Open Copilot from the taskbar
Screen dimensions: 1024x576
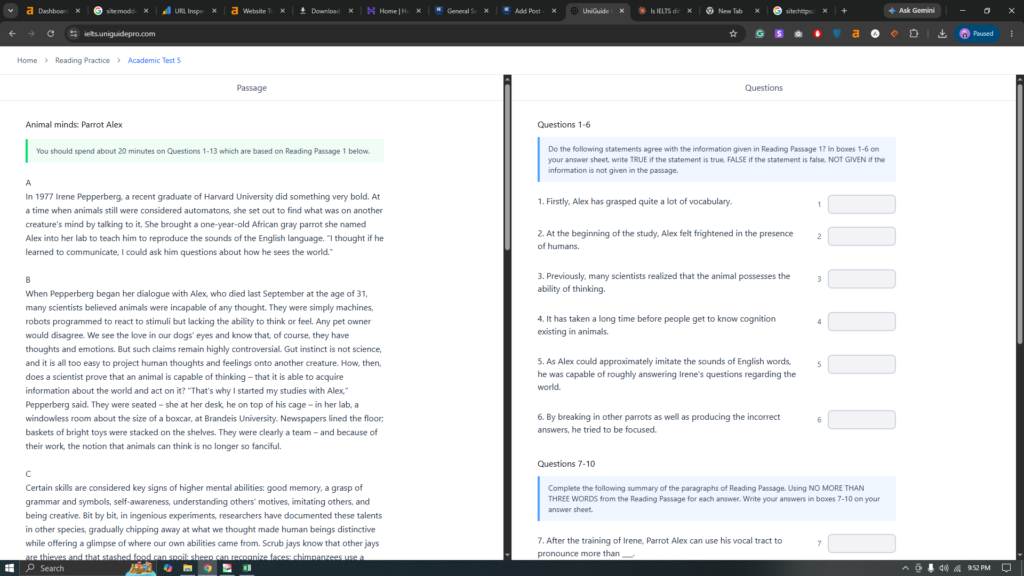click(168, 568)
